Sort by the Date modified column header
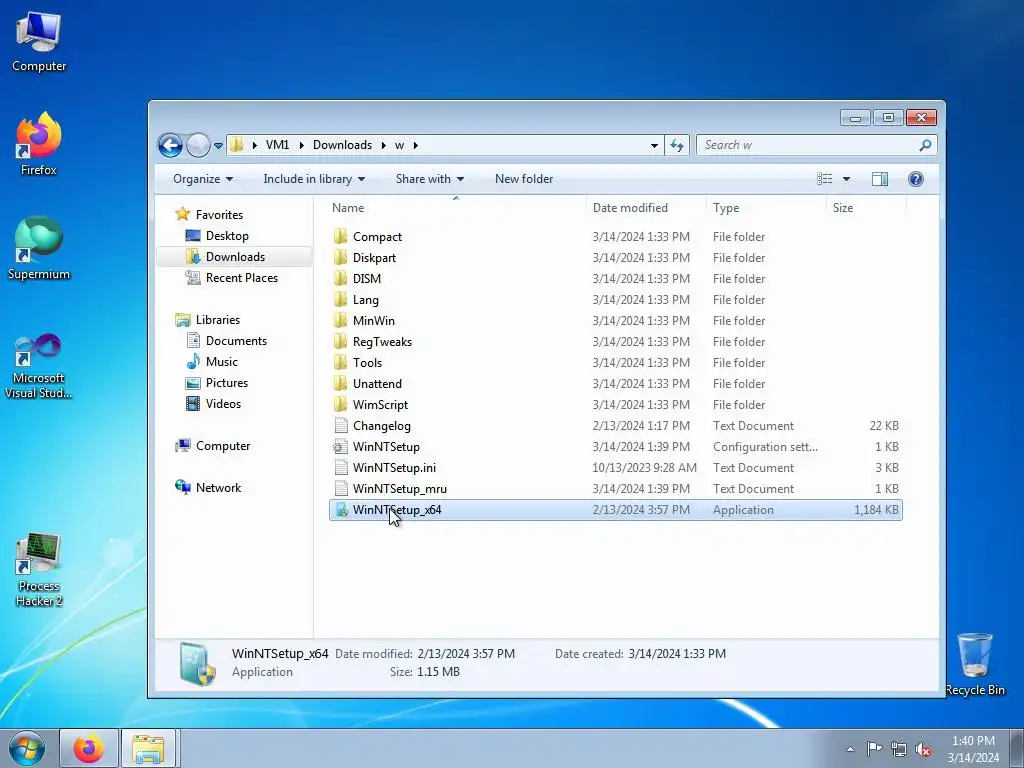1024x768 pixels. point(646,208)
